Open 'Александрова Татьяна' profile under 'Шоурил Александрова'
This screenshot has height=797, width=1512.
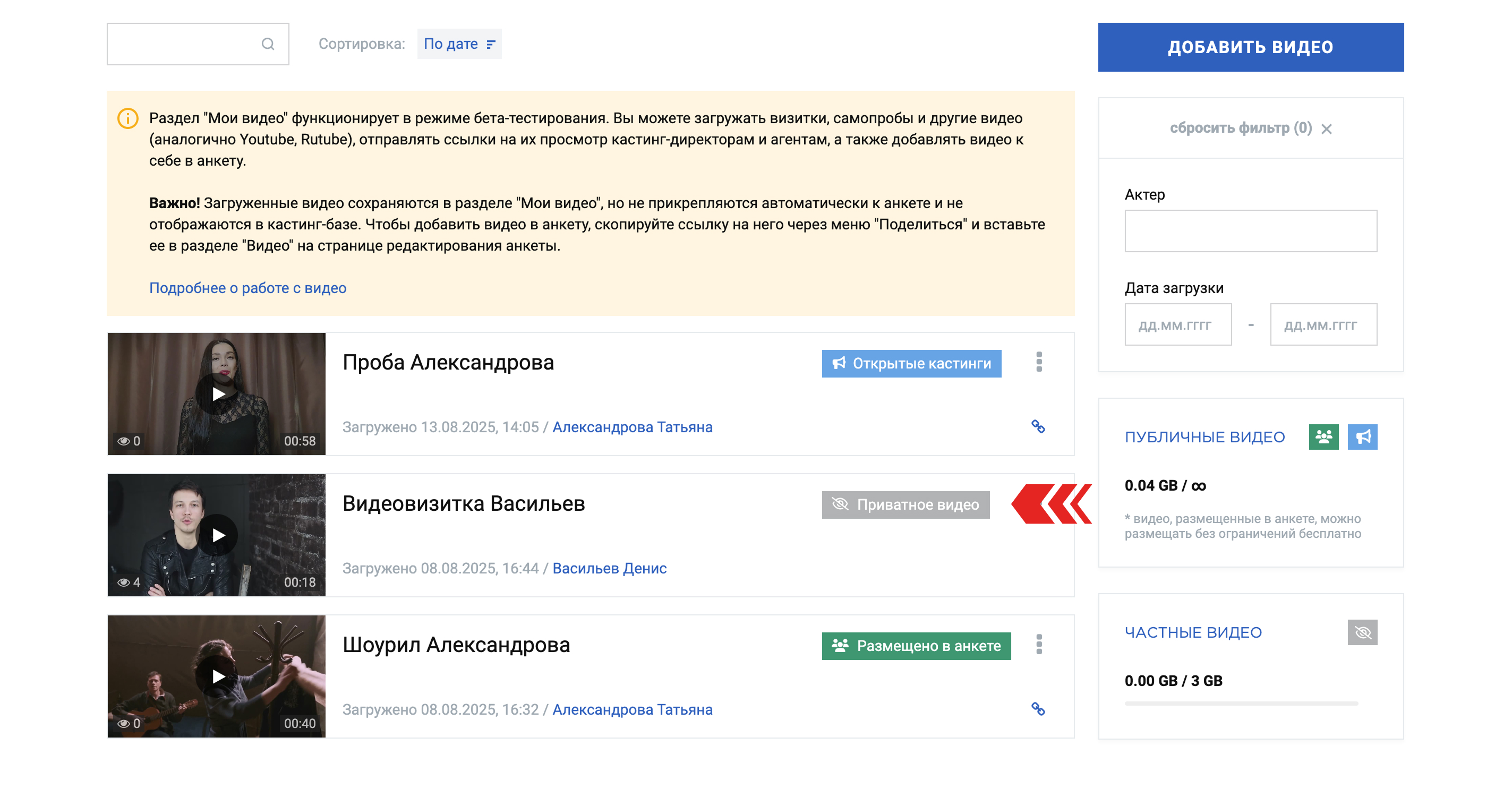[632, 709]
